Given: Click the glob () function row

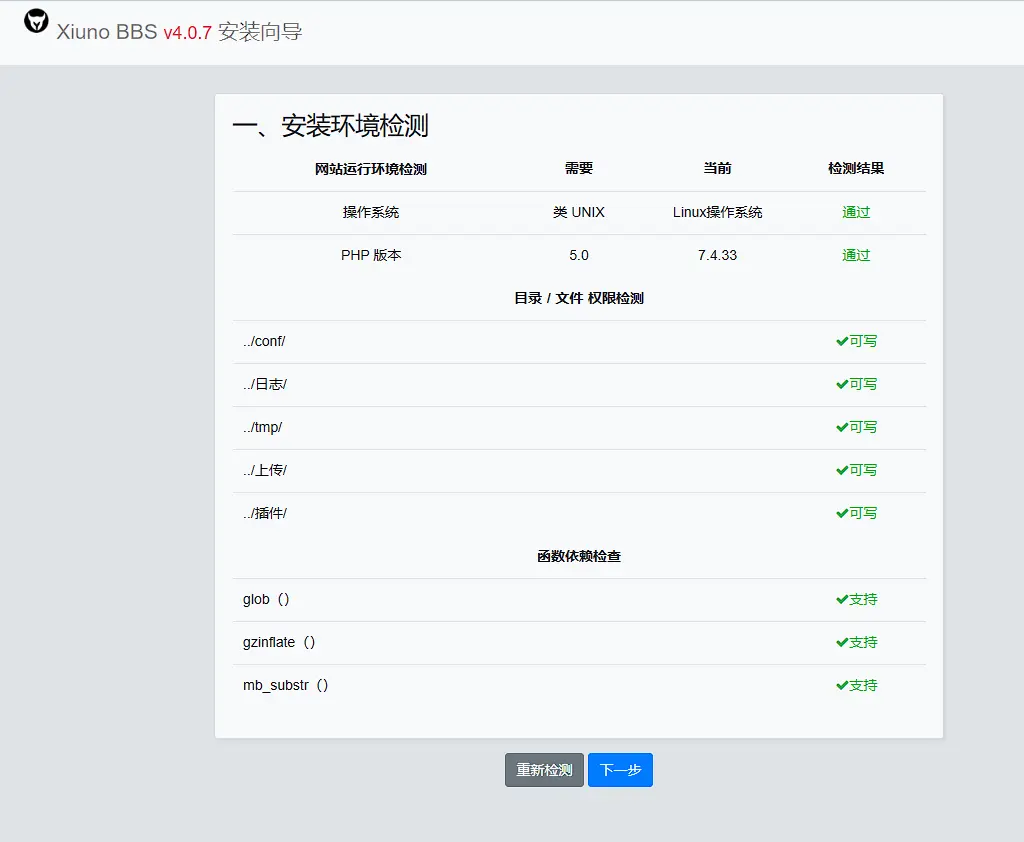Looking at the screenshot, I should coord(579,600).
